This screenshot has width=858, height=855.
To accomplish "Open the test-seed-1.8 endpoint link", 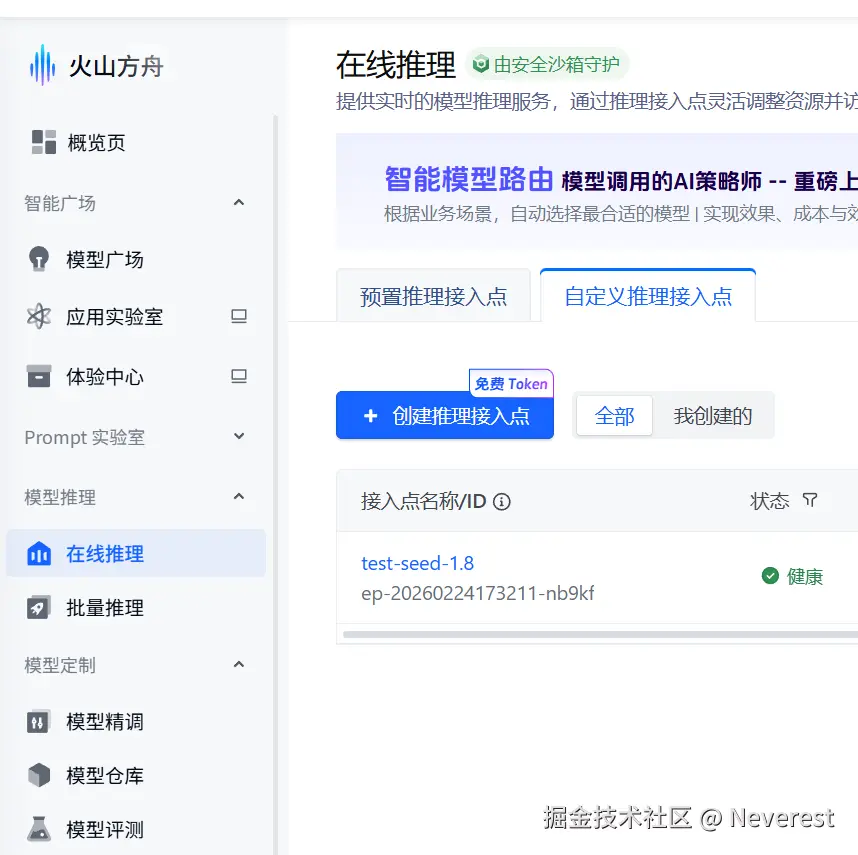I will point(418,563).
